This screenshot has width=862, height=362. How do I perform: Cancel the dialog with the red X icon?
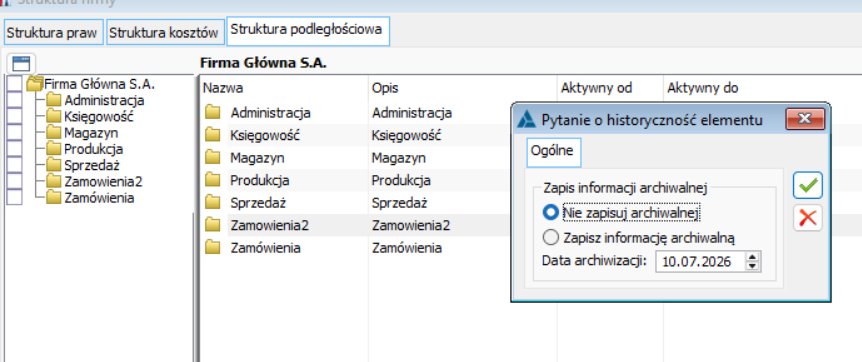(808, 218)
